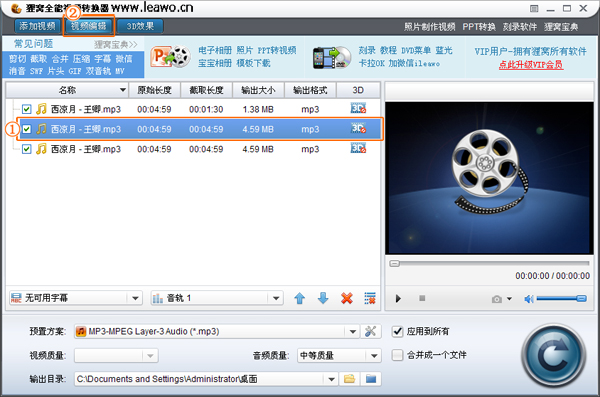This screenshot has height=397, width=600.
Task: Click the clear list icon
Action: tap(370, 298)
